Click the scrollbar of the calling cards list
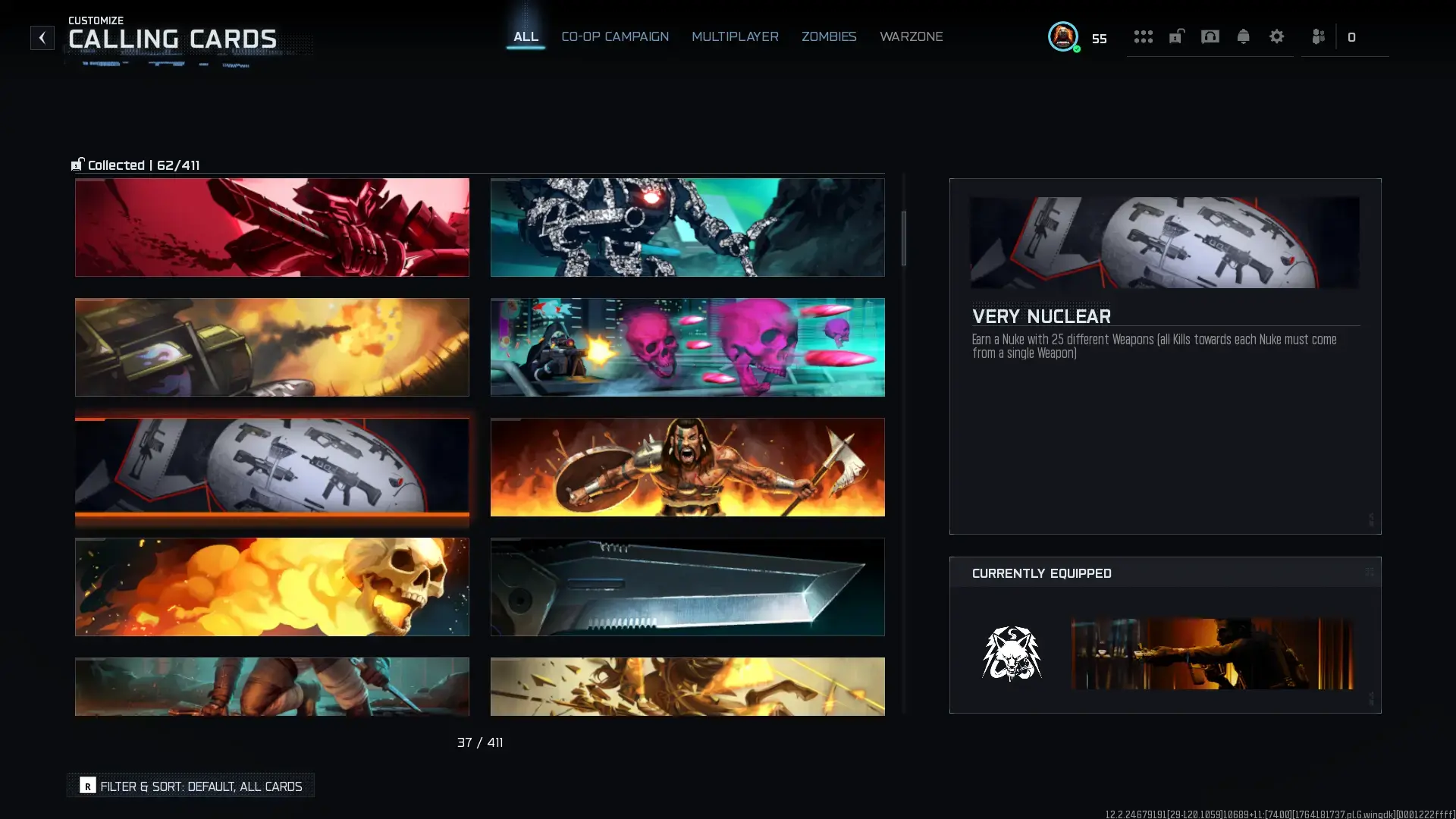1456x819 pixels. tap(902, 237)
